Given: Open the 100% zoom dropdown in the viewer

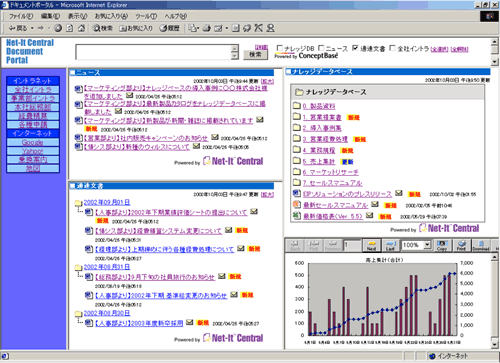Looking at the screenshot, I should [427, 245].
